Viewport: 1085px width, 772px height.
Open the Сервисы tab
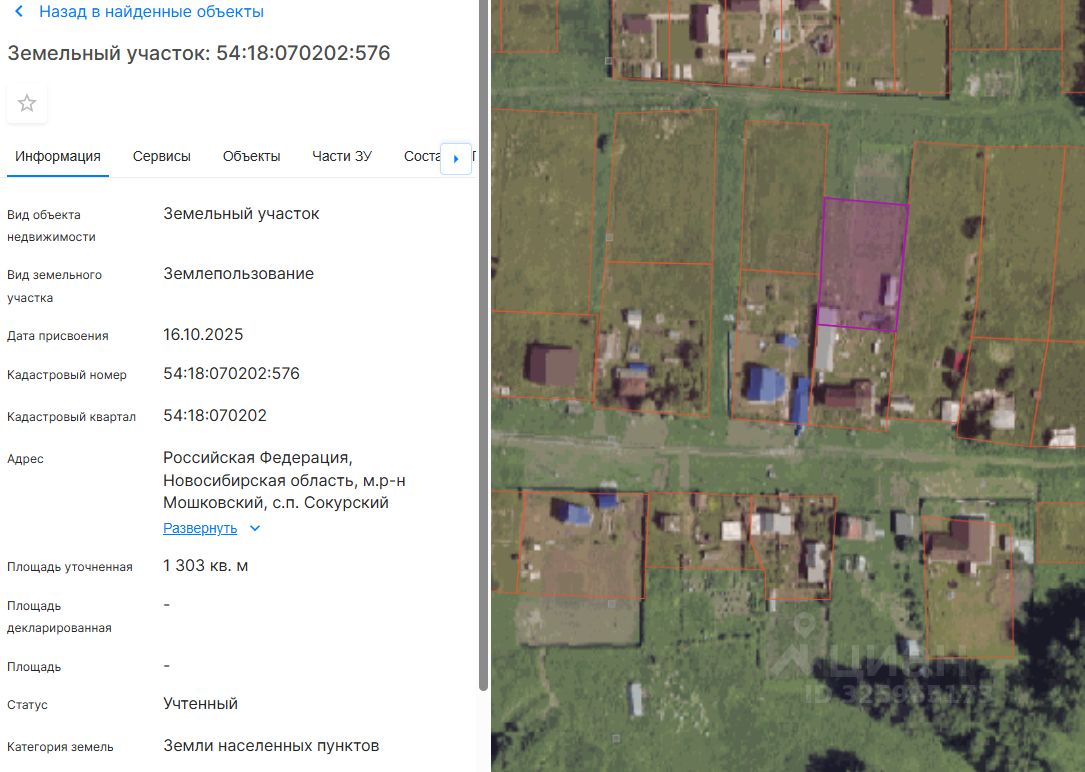161,157
